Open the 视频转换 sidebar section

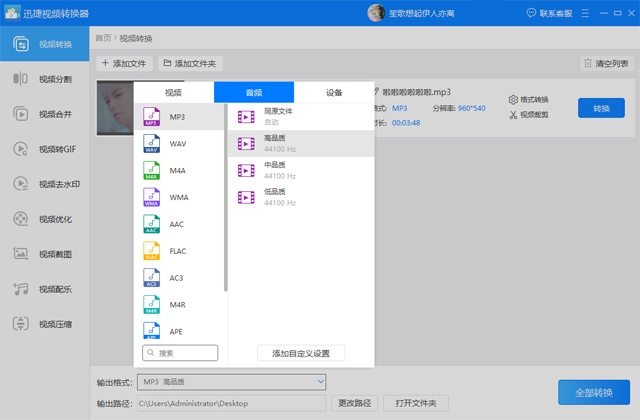pyautogui.click(x=44, y=44)
